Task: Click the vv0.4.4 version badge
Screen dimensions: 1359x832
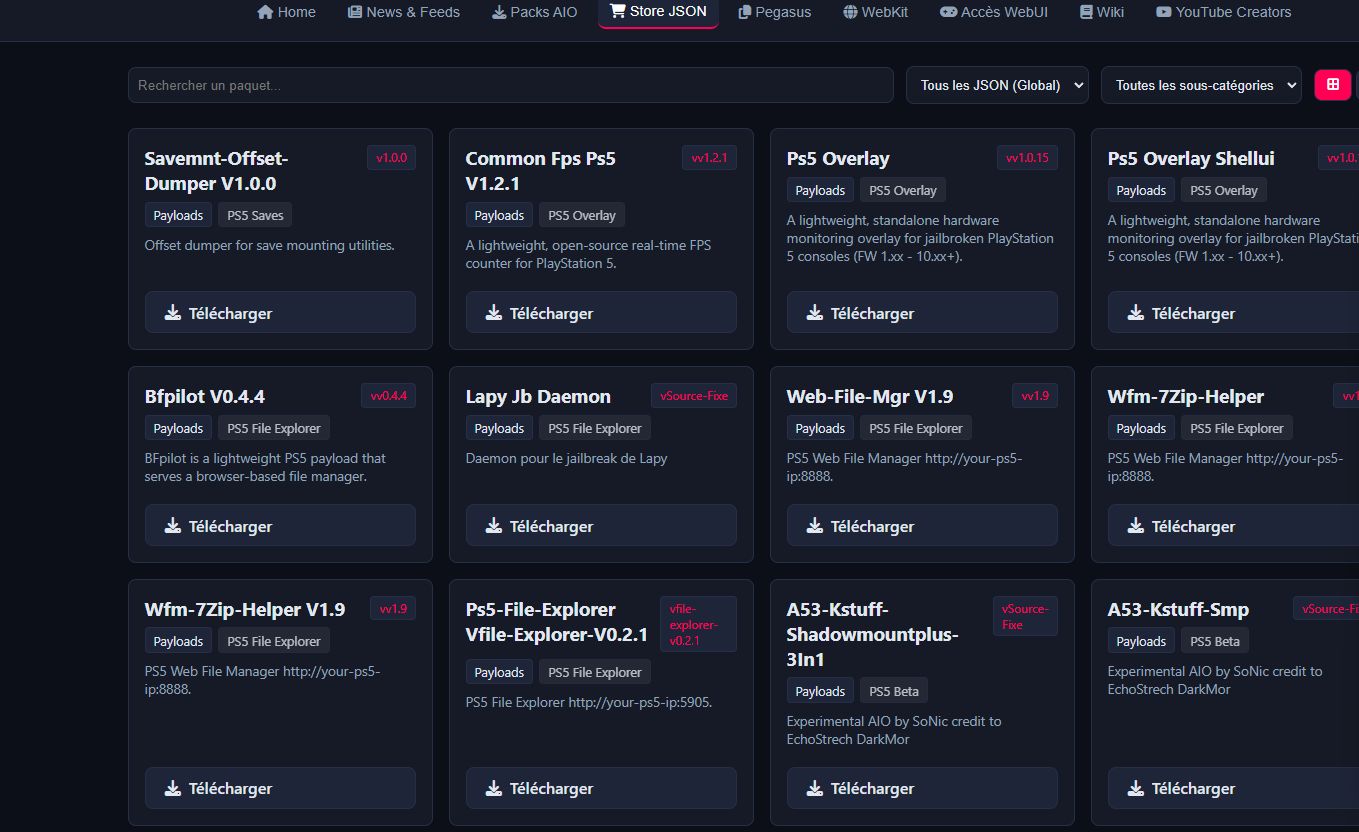Action: pos(388,396)
